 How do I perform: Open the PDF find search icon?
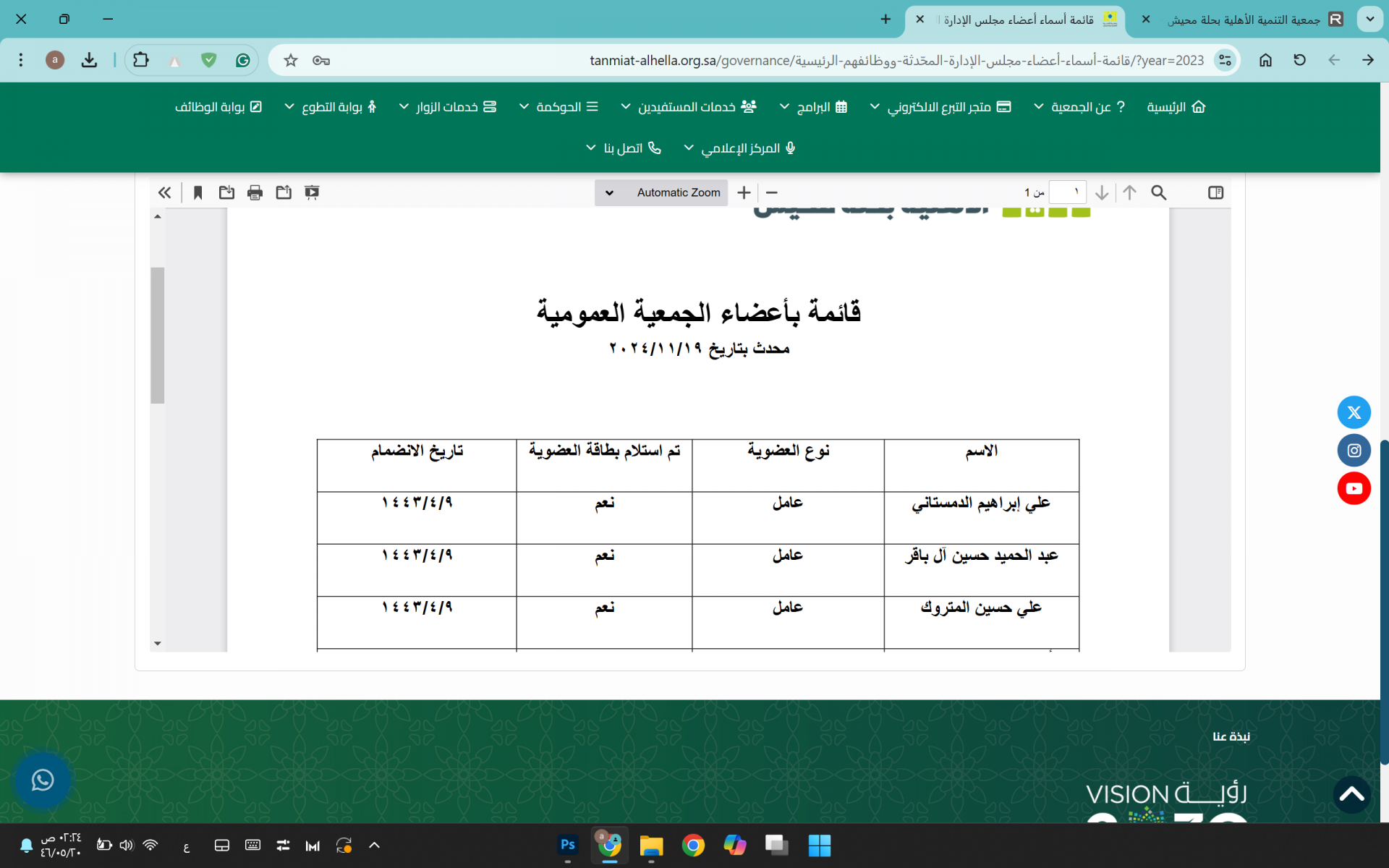pyautogui.click(x=1159, y=192)
